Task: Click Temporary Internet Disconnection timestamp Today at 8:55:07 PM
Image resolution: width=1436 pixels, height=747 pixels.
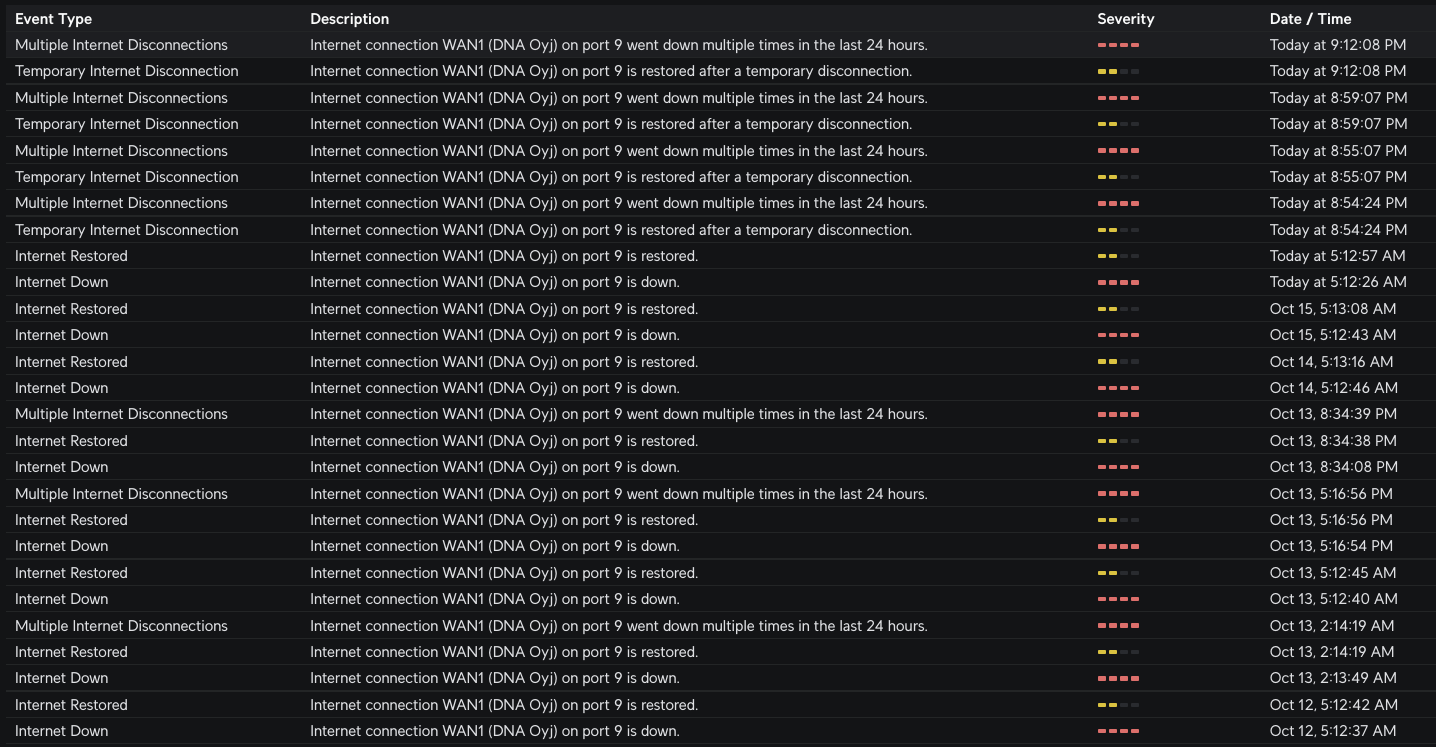Action: tap(1338, 177)
